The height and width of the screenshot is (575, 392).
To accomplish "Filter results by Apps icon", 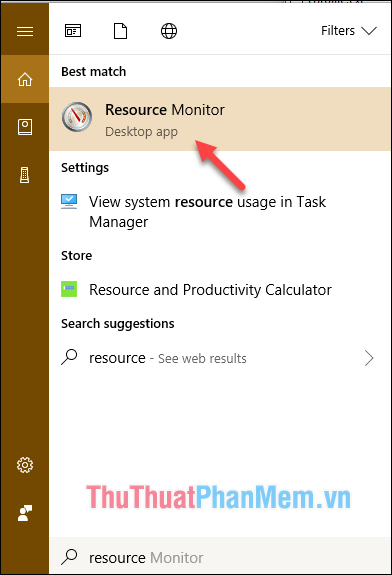I will point(73,31).
